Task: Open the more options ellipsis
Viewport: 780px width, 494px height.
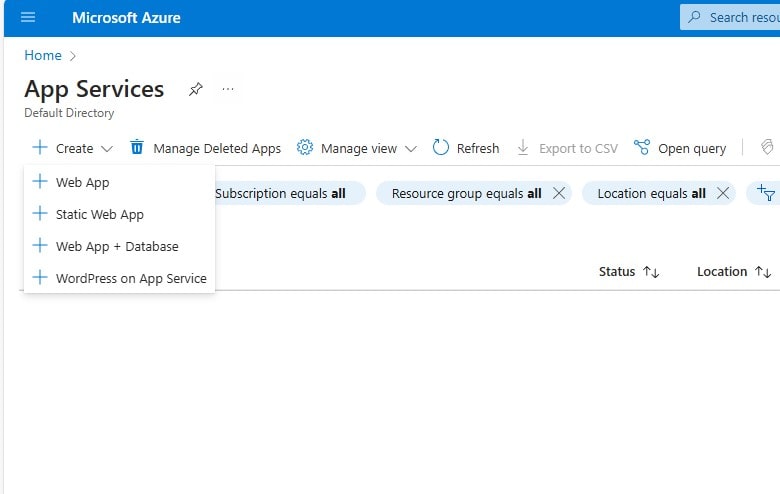Action: [x=228, y=89]
